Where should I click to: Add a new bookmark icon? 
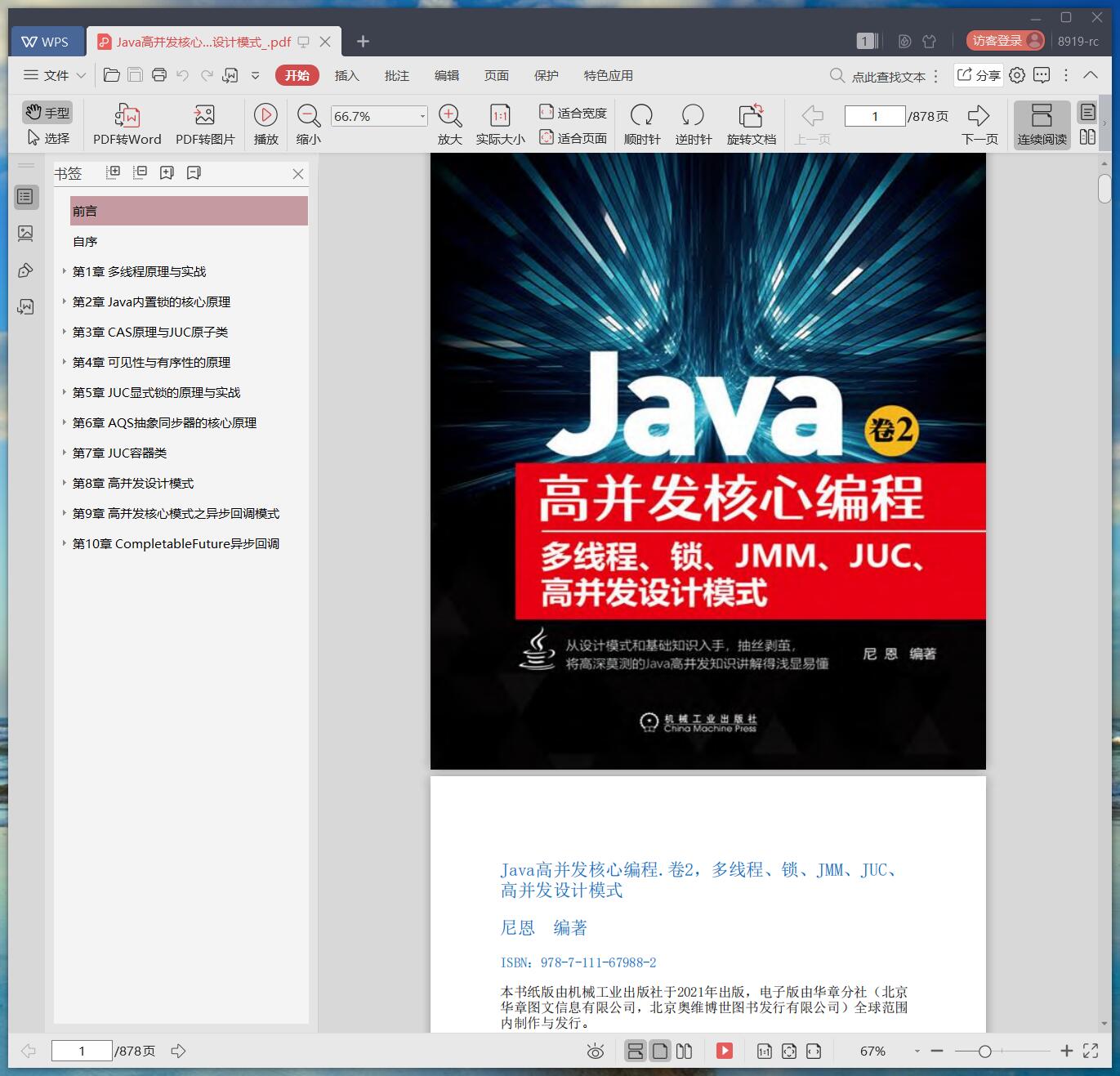click(167, 172)
